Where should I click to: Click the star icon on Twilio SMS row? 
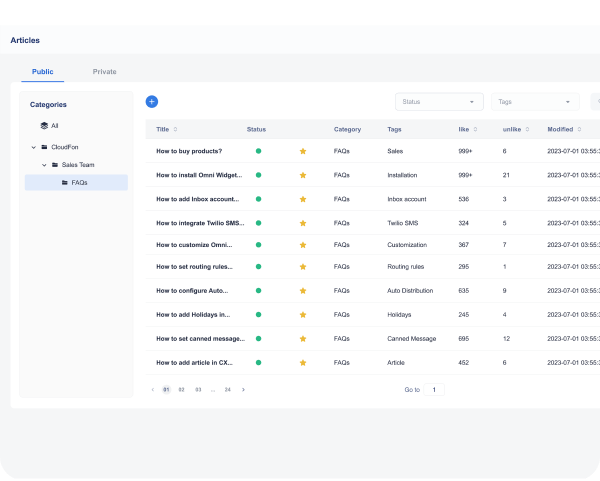coord(303,222)
